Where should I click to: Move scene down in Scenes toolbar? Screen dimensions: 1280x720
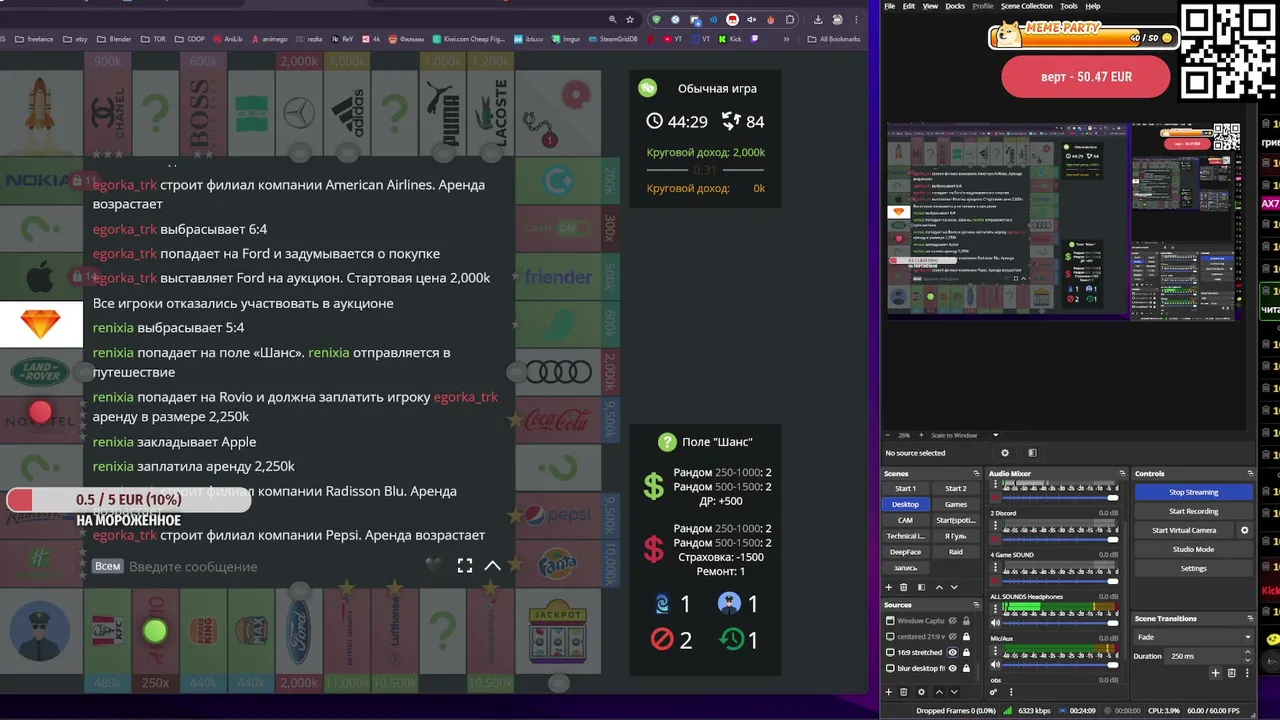click(x=954, y=587)
